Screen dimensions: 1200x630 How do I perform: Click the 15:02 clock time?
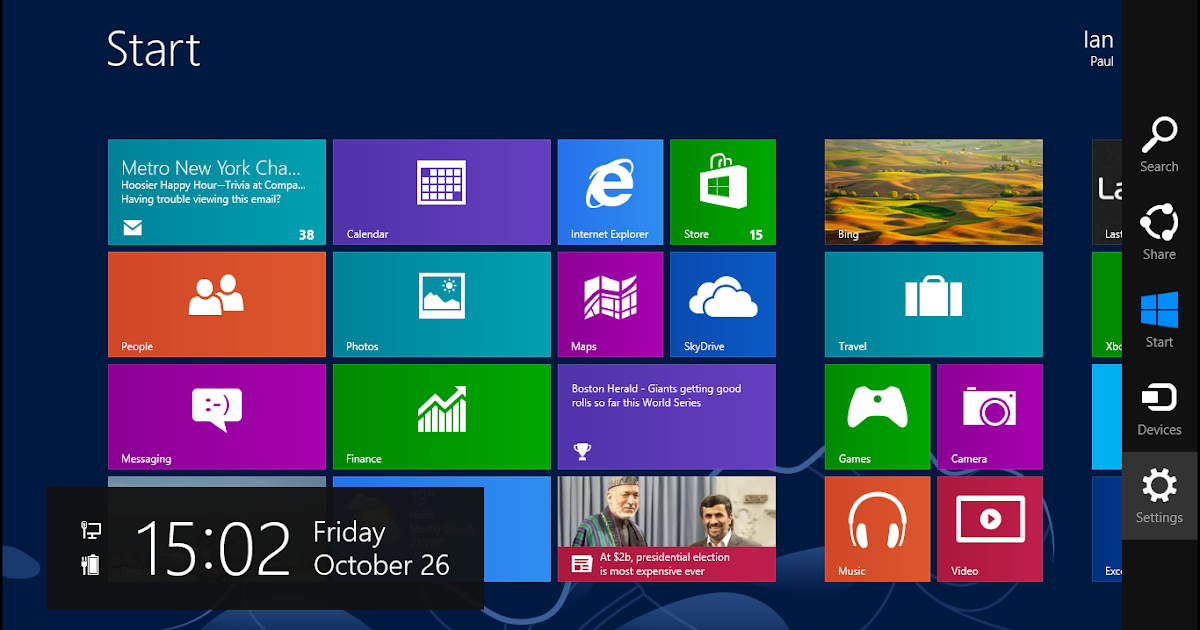click(x=212, y=549)
